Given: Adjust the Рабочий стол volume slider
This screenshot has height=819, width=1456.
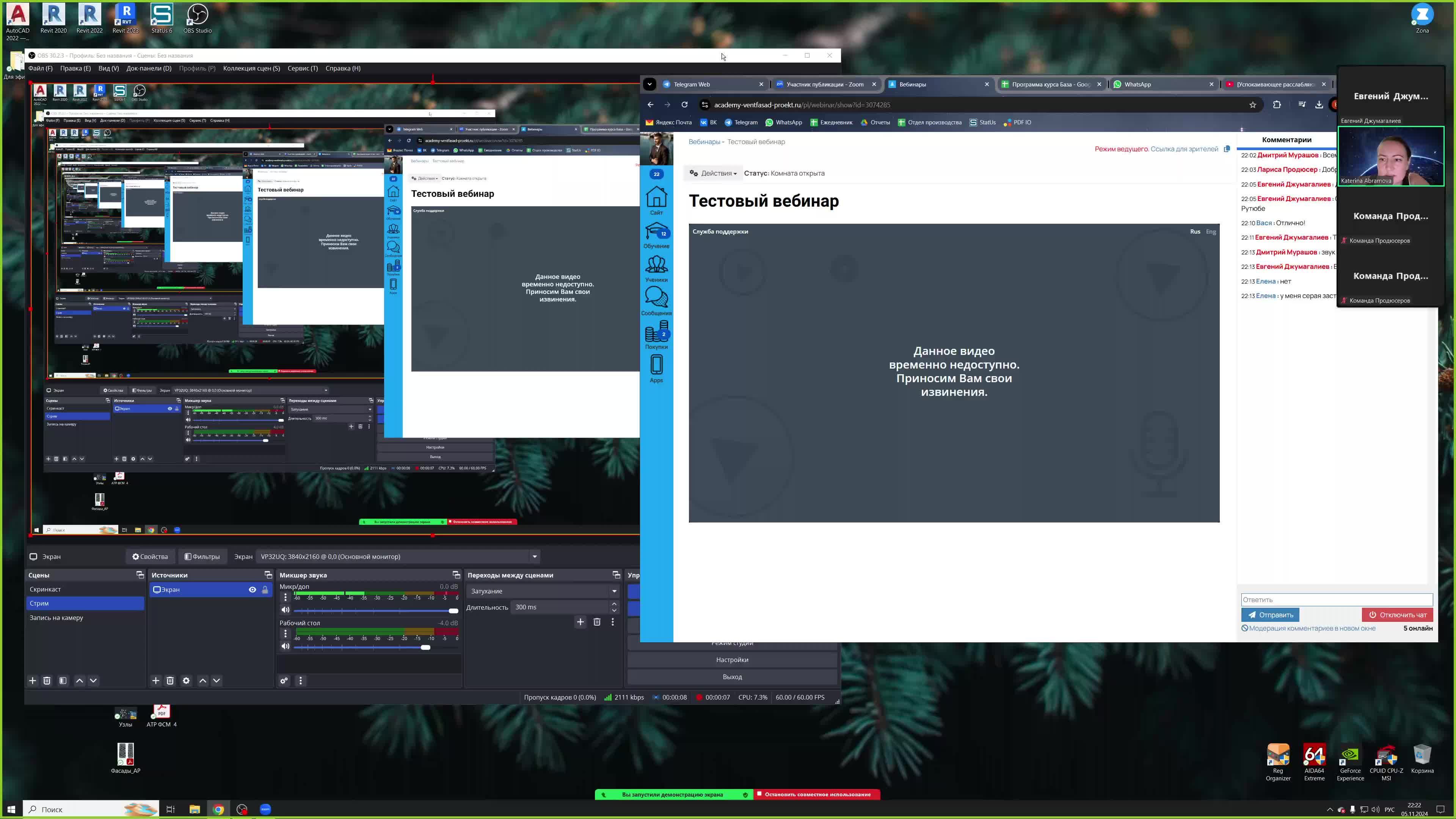Looking at the screenshot, I should 425,647.
